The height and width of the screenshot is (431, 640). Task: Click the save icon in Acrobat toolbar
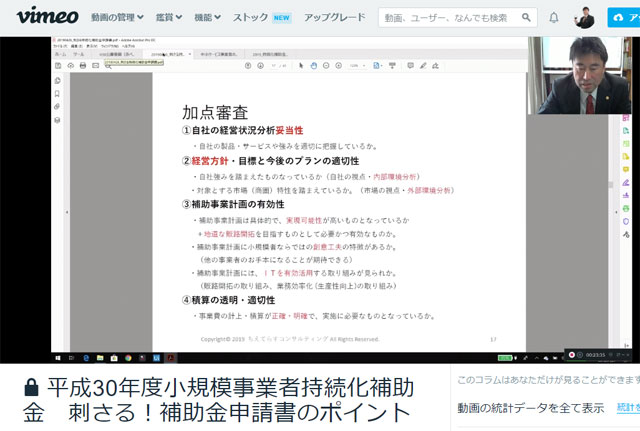[x=58, y=66]
